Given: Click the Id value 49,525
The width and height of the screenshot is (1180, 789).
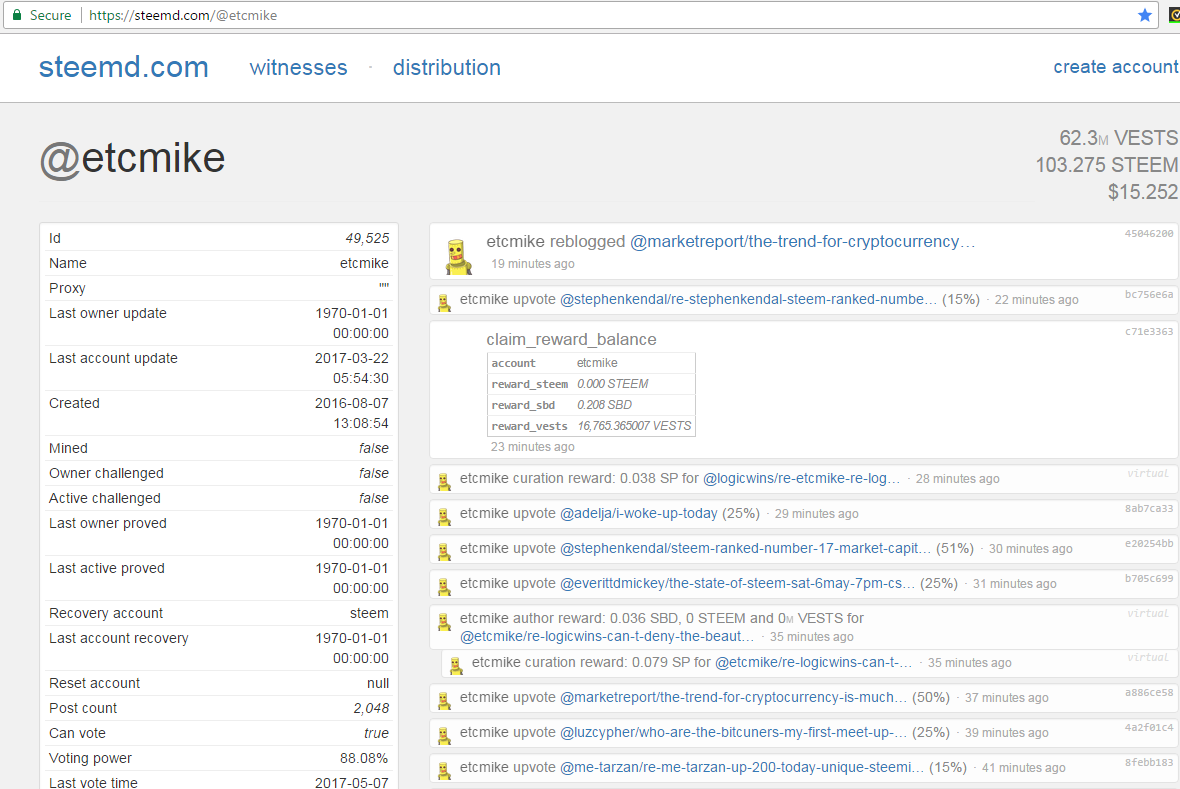Looking at the screenshot, I should coord(367,238).
